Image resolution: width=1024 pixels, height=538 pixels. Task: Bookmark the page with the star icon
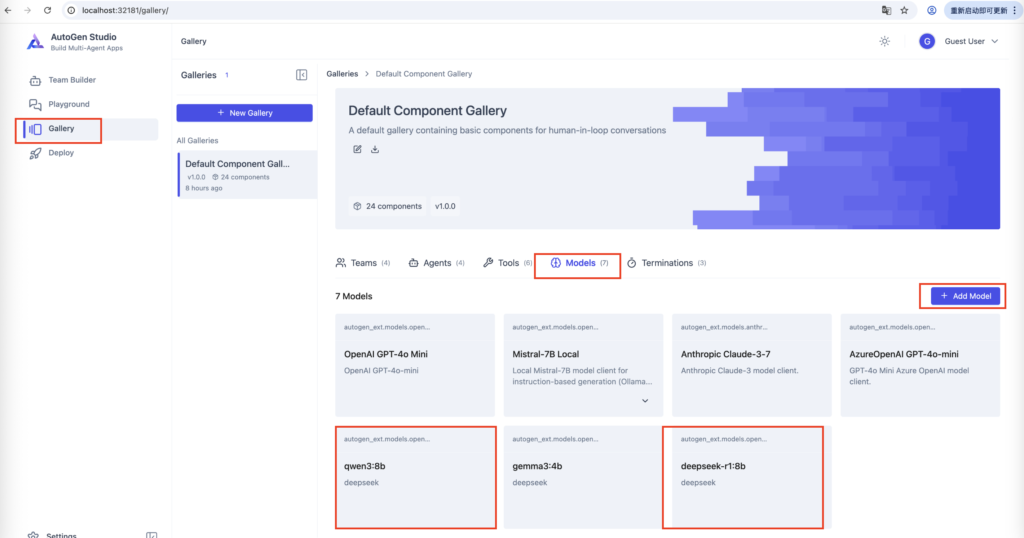point(904,10)
